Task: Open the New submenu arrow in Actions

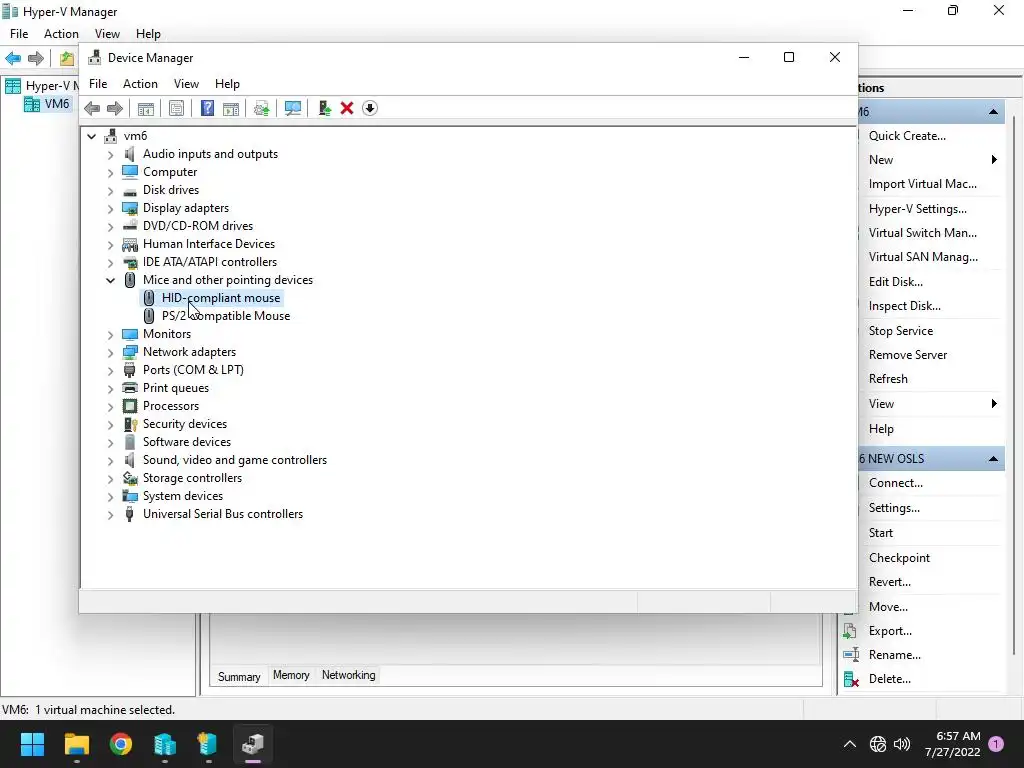Action: [994, 160]
